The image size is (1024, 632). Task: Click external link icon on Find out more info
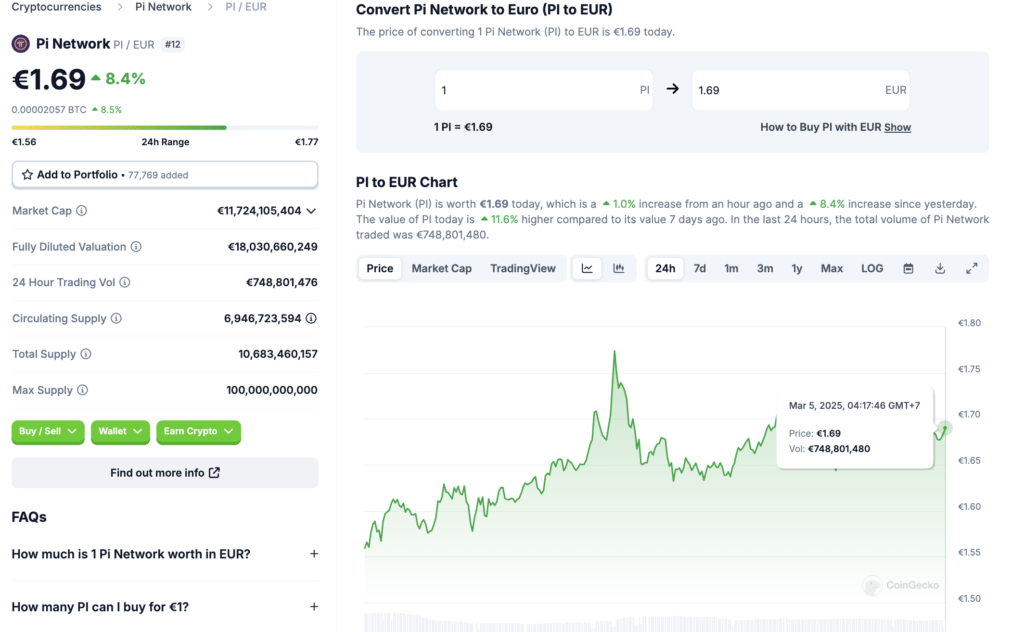click(x=214, y=473)
